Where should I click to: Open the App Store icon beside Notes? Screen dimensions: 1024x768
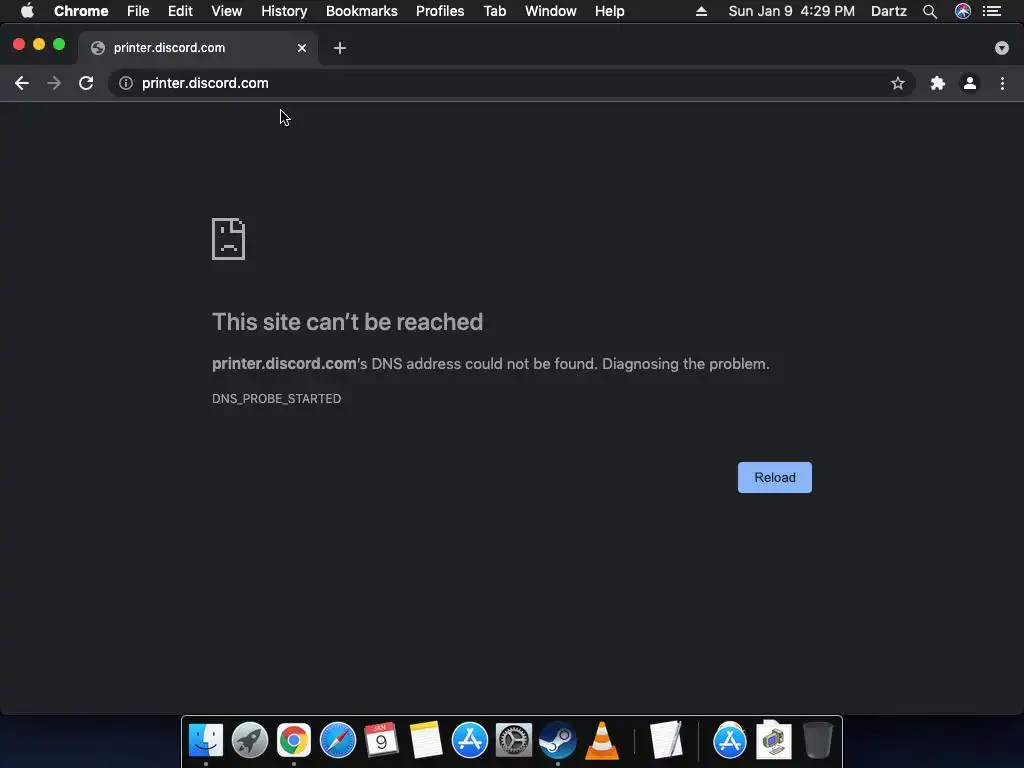tap(470, 741)
